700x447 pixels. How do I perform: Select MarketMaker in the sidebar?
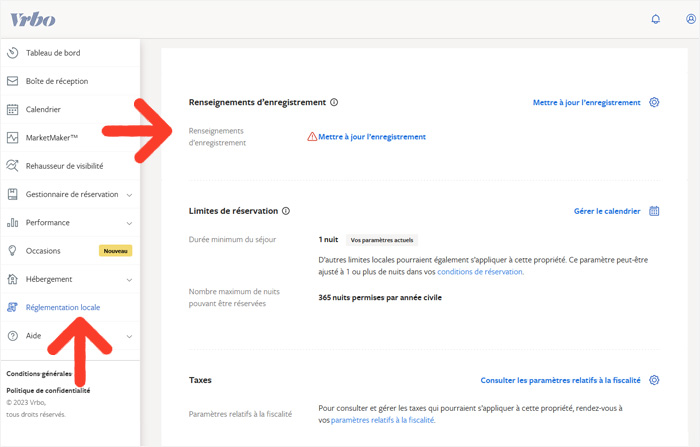point(70,138)
